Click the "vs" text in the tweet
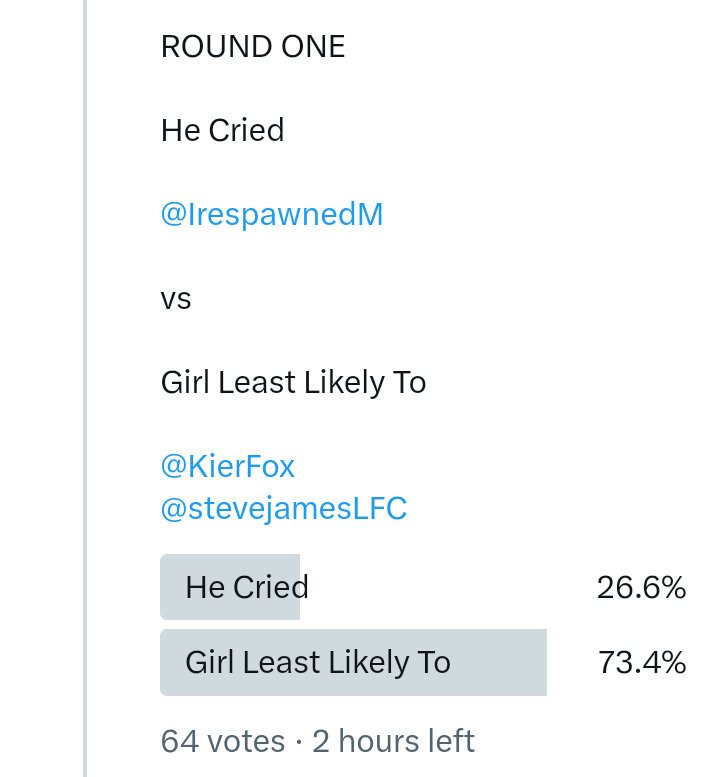 tap(176, 299)
